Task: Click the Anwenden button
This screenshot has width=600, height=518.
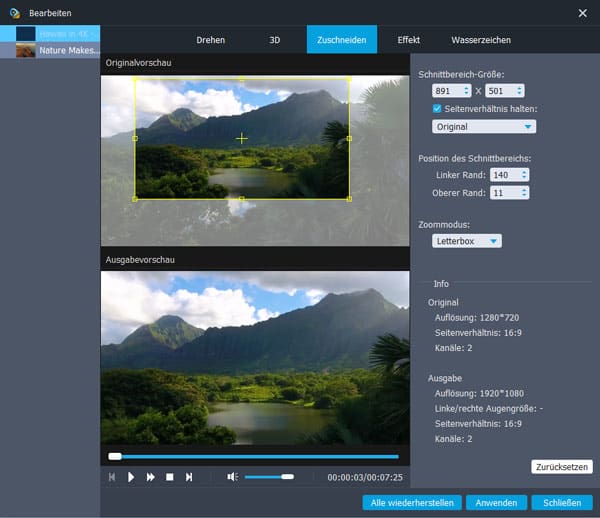Action: (495, 502)
